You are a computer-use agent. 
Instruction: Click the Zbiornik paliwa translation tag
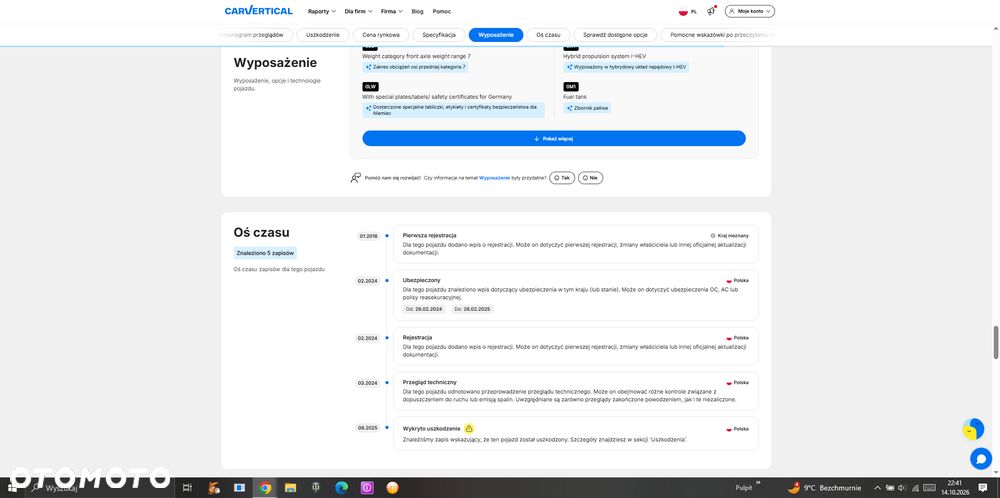click(587, 108)
